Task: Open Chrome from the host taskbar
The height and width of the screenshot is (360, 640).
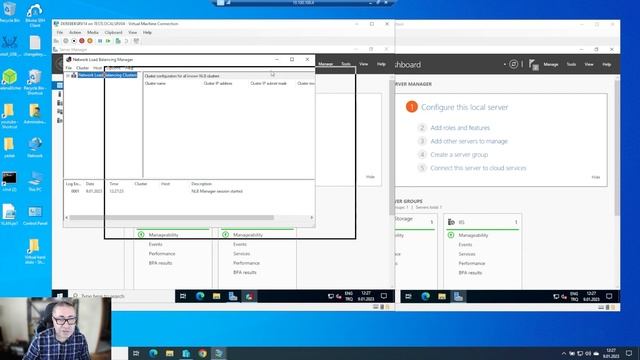Action: coord(202,353)
